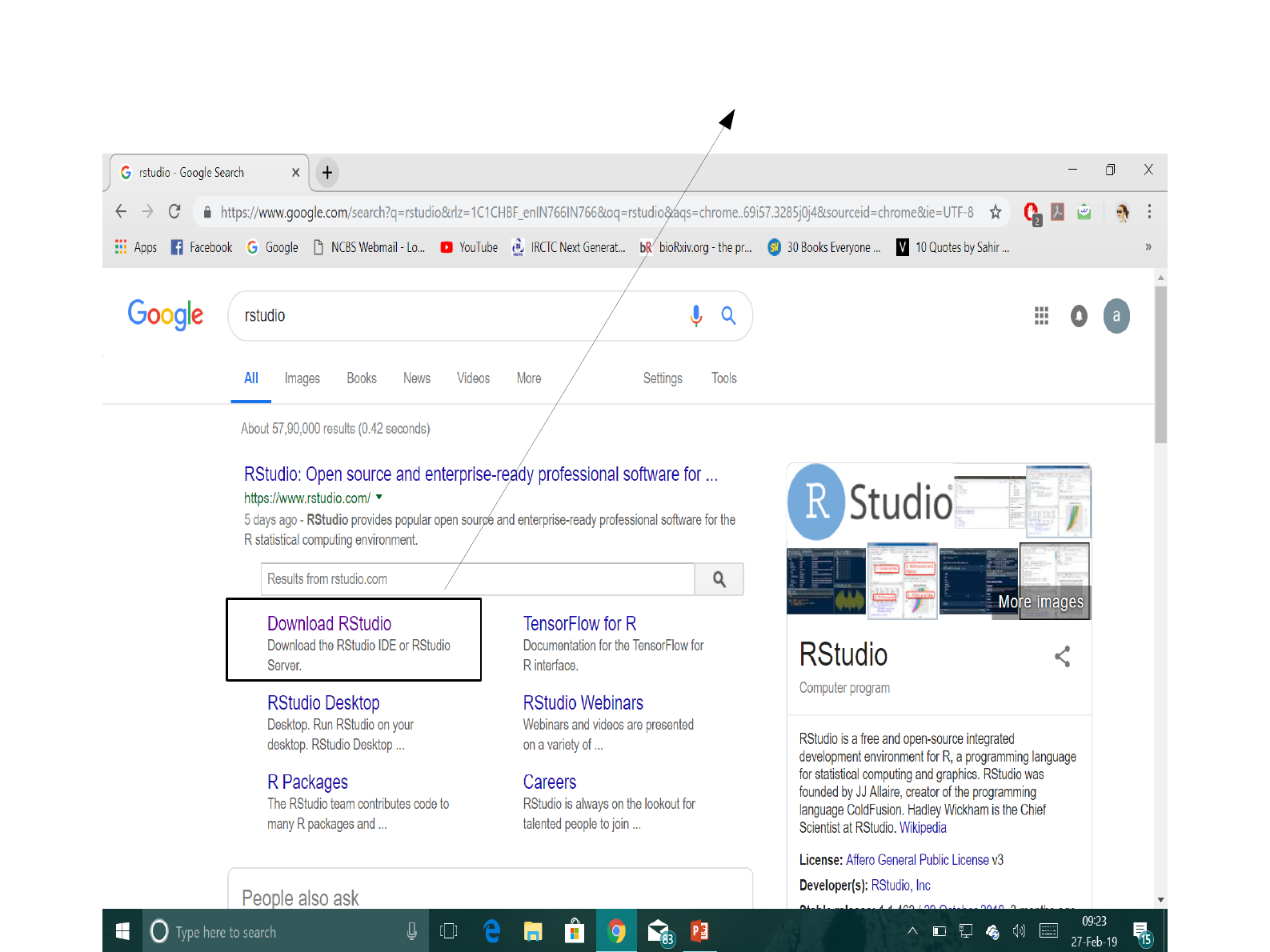Open the RStudio Webinars sitelink
This screenshot has height=952, width=1270.
583,703
